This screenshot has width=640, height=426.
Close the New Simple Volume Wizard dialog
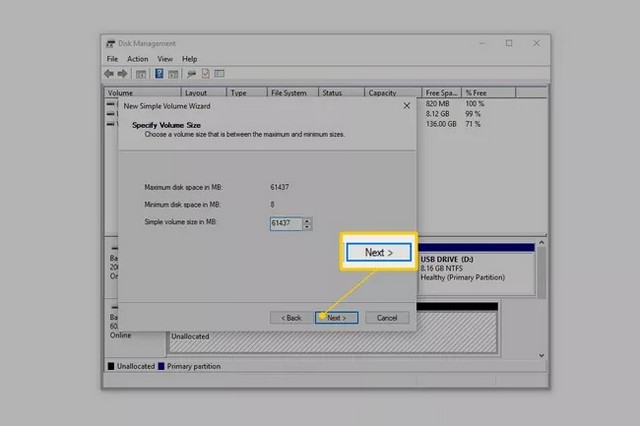point(405,105)
